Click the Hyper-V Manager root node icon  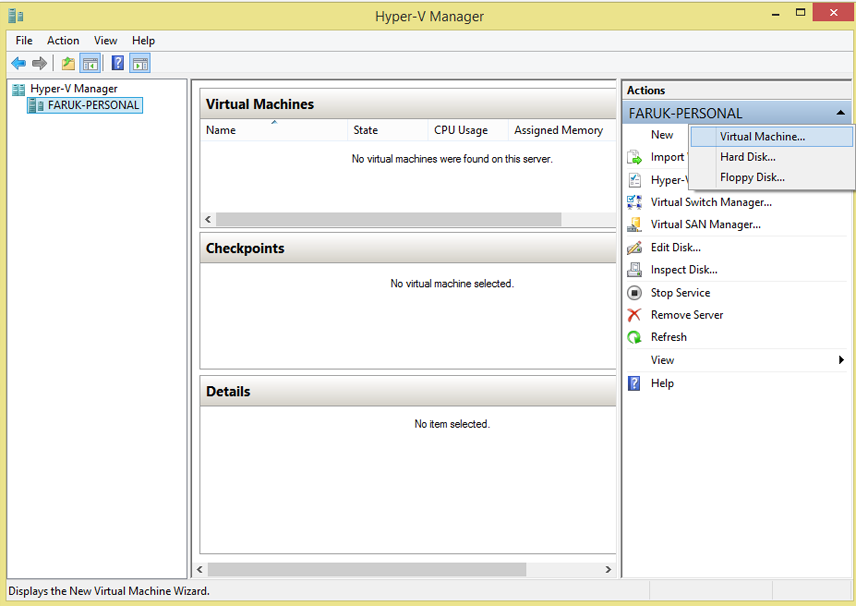point(19,89)
